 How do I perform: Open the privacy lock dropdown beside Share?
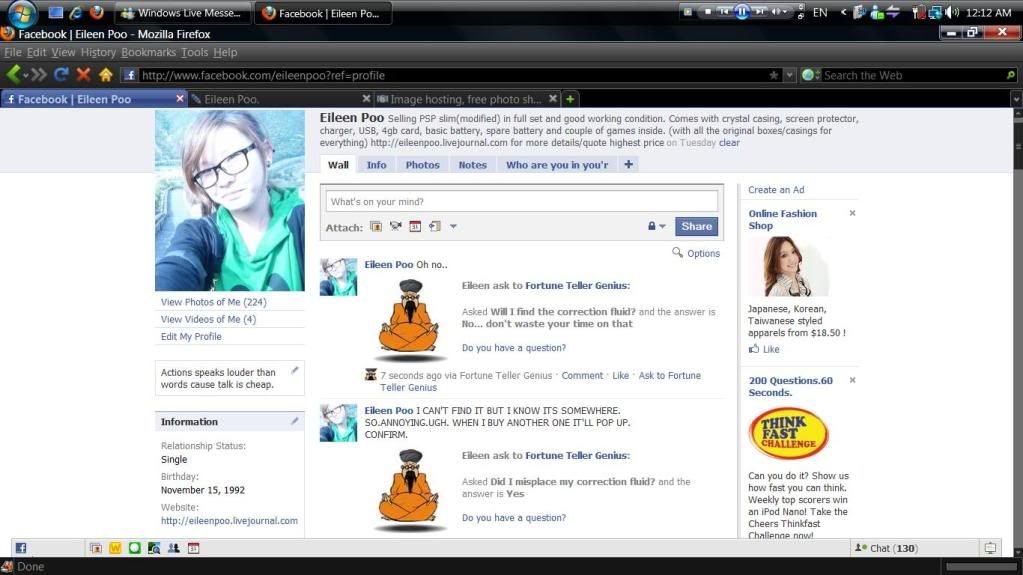[656, 226]
